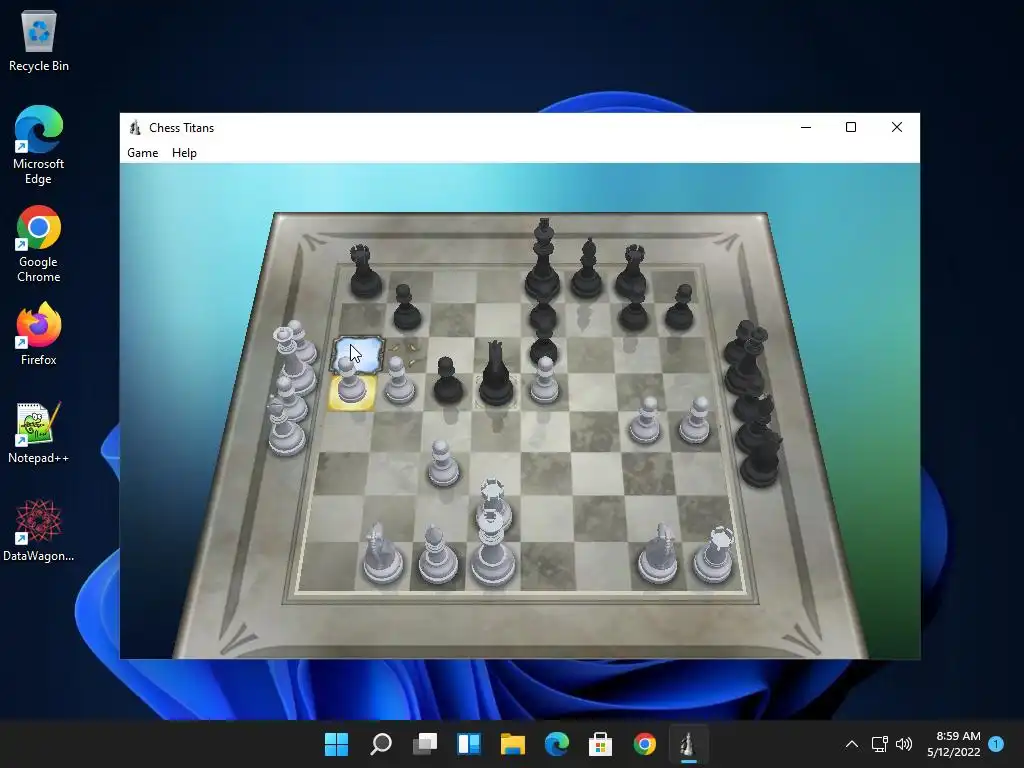Select the white knight on b1

pyautogui.click(x=383, y=553)
